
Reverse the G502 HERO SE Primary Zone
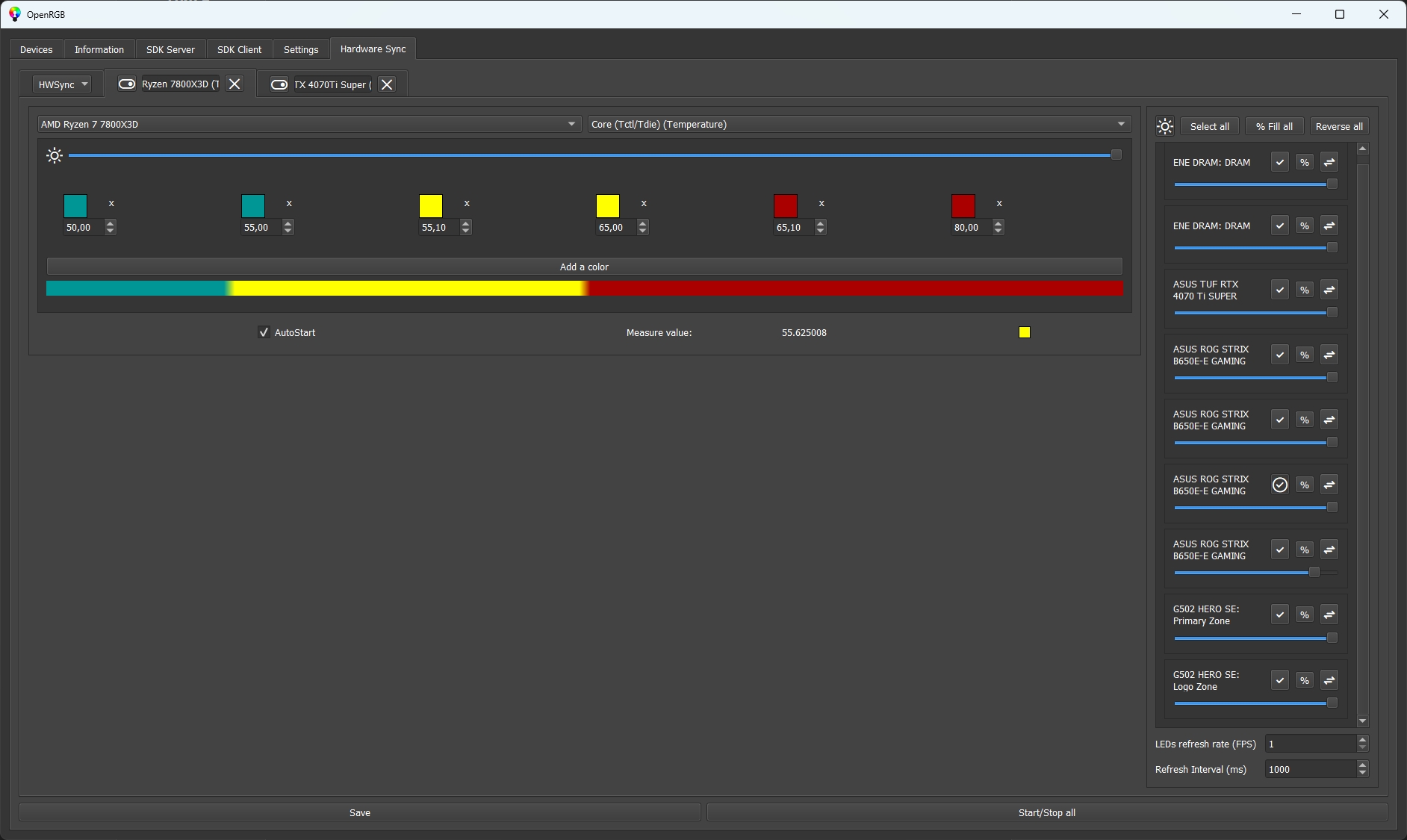coord(1329,615)
